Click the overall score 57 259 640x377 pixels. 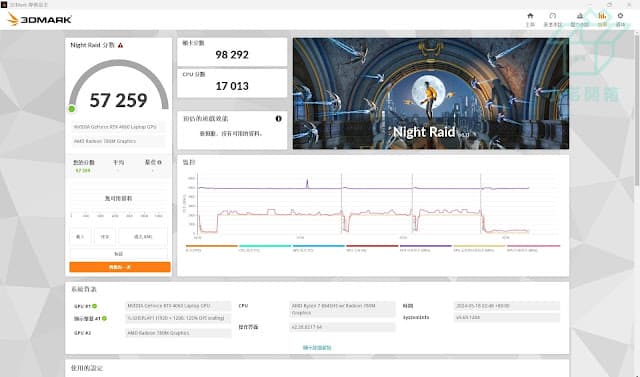118,100
